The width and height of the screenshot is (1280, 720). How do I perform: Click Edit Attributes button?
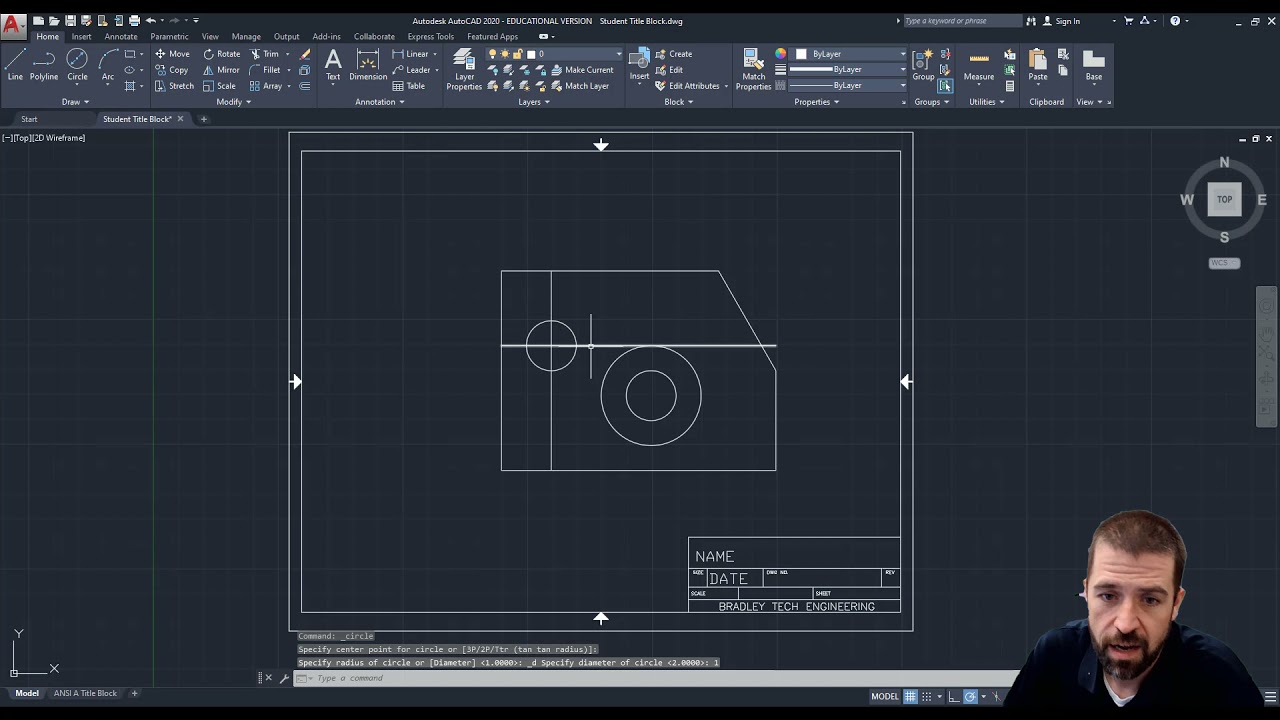[x=687, y=86]
